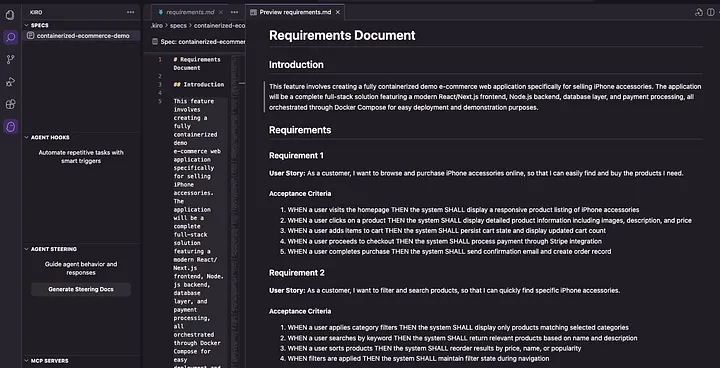Click the 'Requirement 2' heading in preview
This screenshot has width=720, height=368.
click(297, 273)
